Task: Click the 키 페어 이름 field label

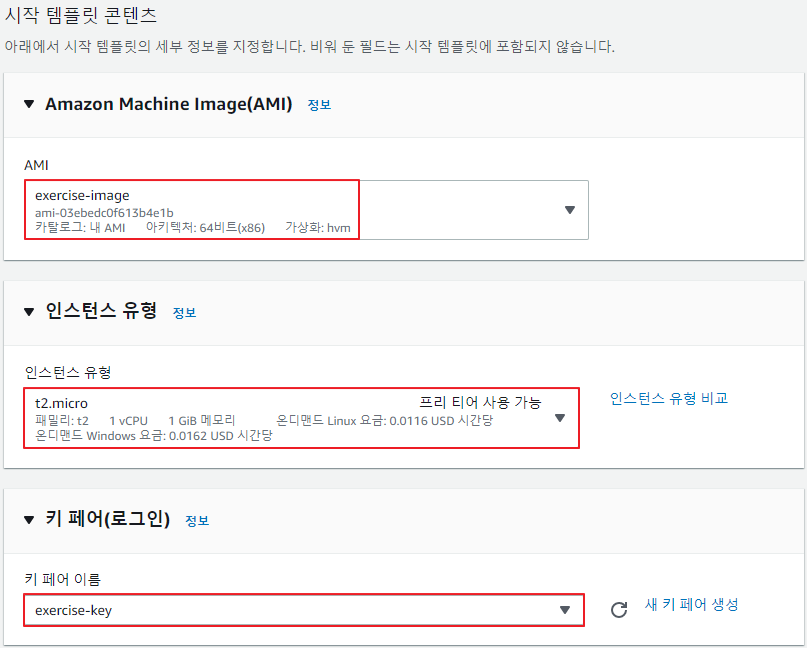Action: pyautogui.click(x=63, y=580)
